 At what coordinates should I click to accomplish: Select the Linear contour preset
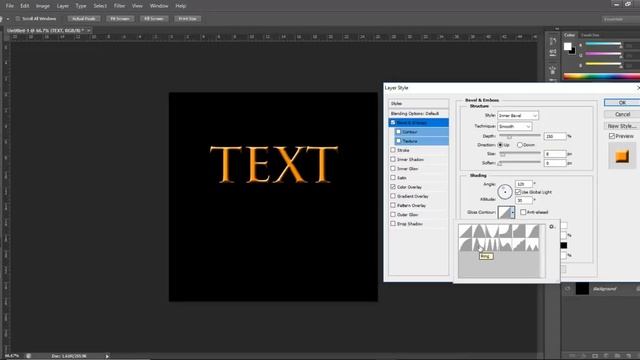point(466,231)
